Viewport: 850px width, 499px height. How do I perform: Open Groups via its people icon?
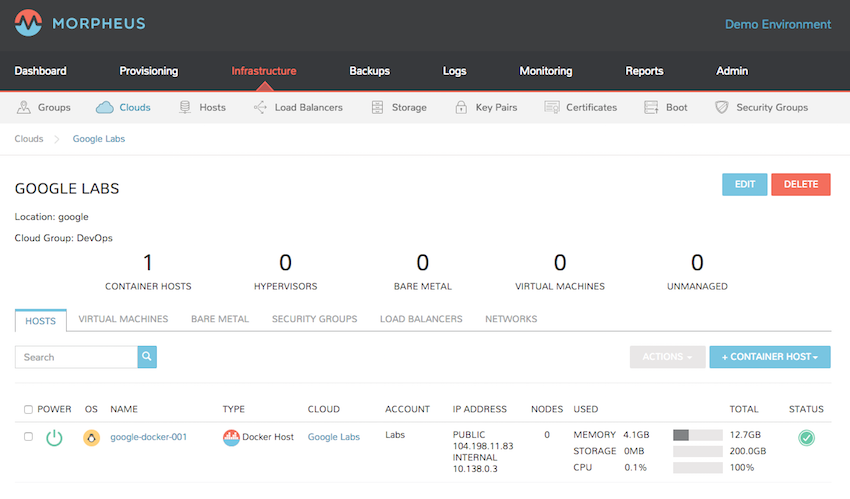tap(23, 107)
